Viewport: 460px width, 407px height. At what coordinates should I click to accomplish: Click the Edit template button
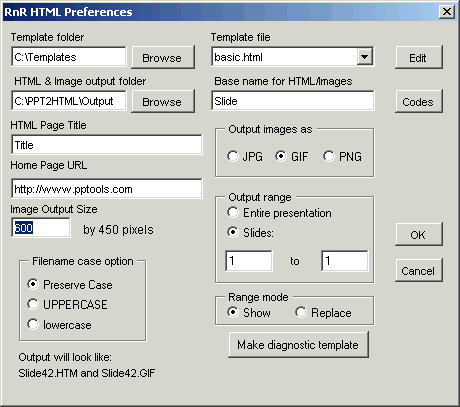coord(419,58)
